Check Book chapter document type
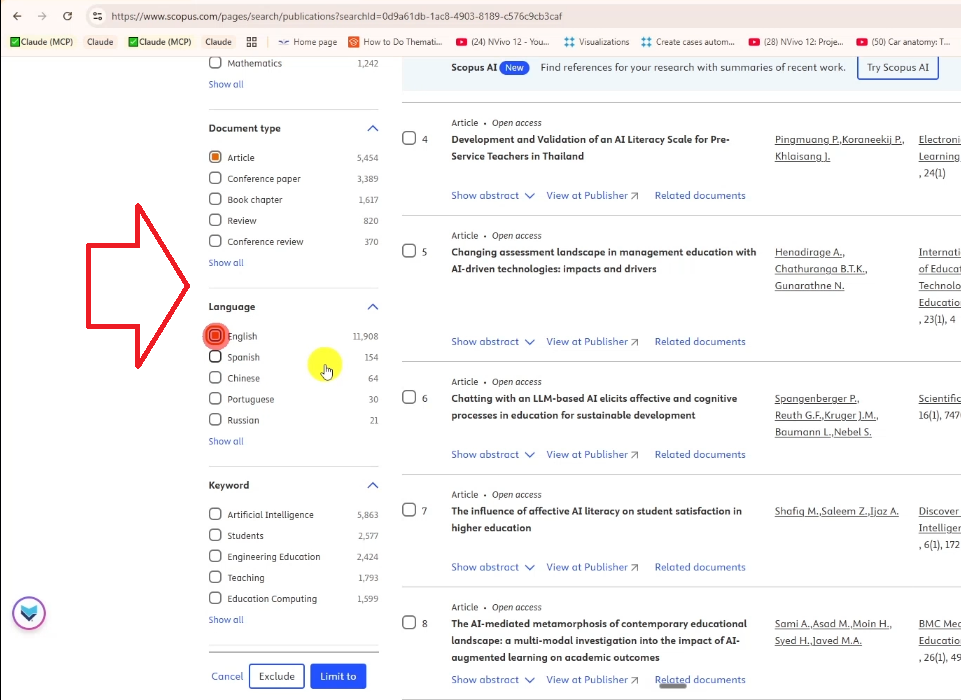 pos(215,199)
